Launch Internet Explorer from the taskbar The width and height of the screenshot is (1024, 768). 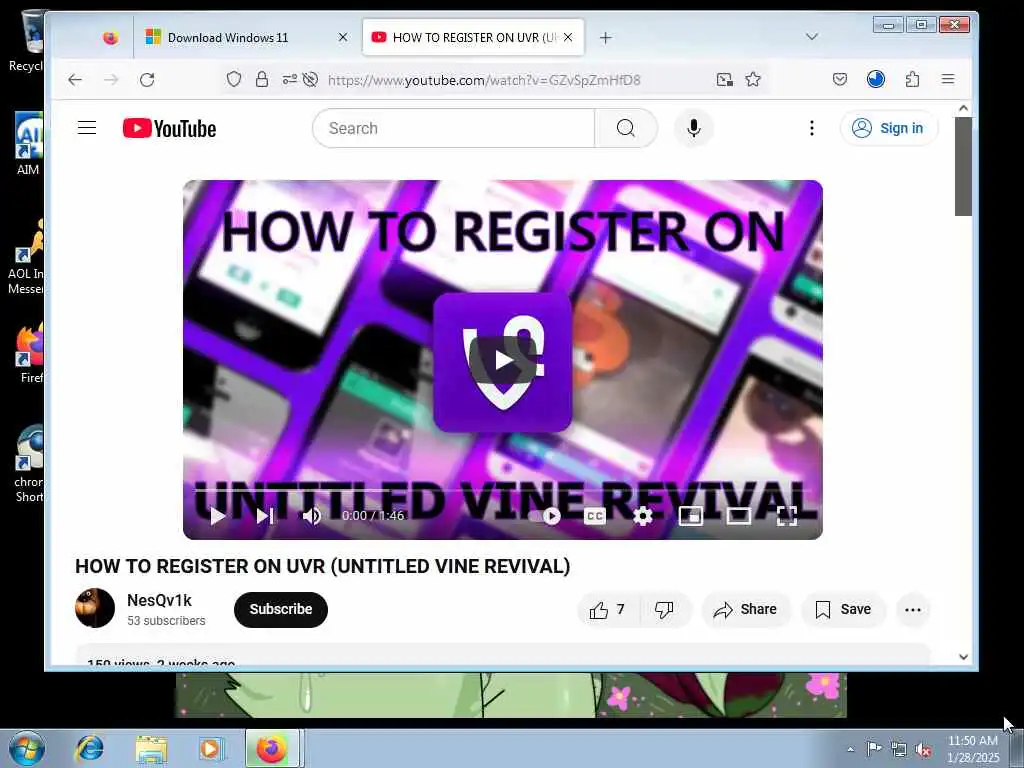89,748
